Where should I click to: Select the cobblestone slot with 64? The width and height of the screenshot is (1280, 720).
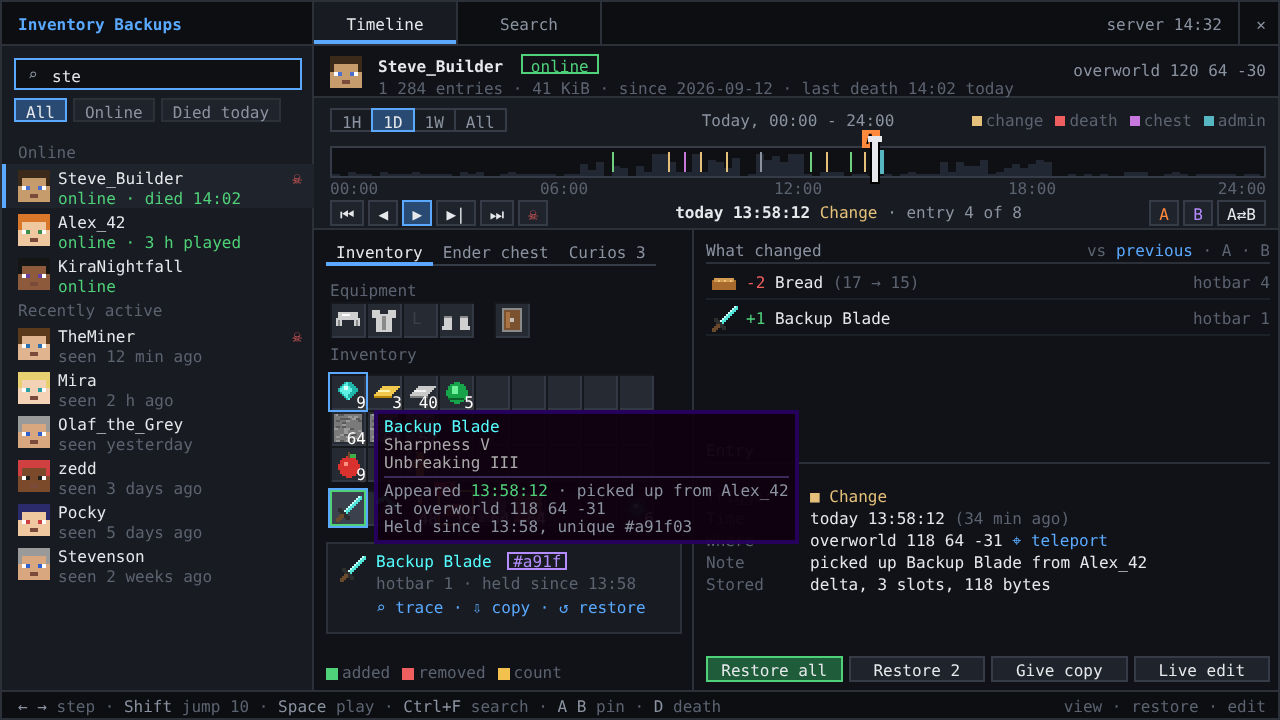click(x=349, y=429)
